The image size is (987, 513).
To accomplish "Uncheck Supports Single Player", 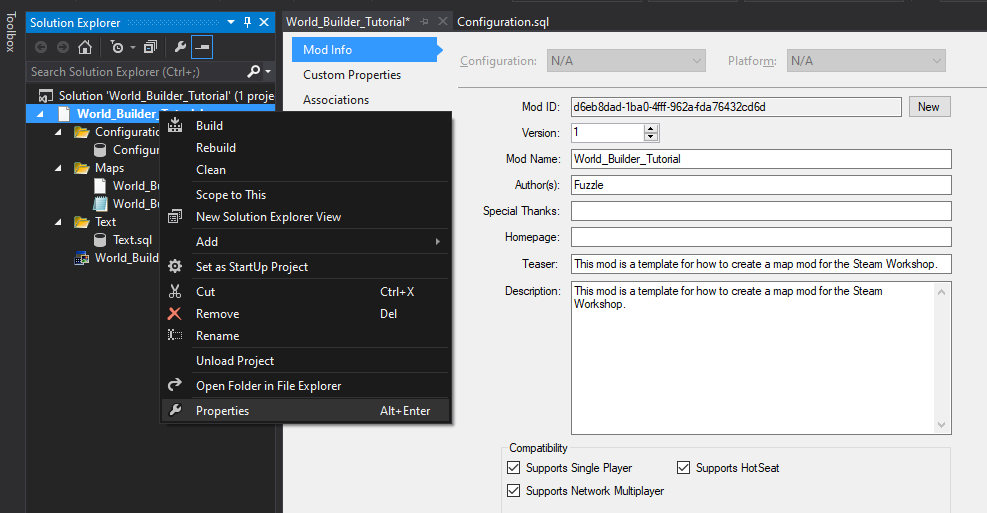I will tap(514, 468).
